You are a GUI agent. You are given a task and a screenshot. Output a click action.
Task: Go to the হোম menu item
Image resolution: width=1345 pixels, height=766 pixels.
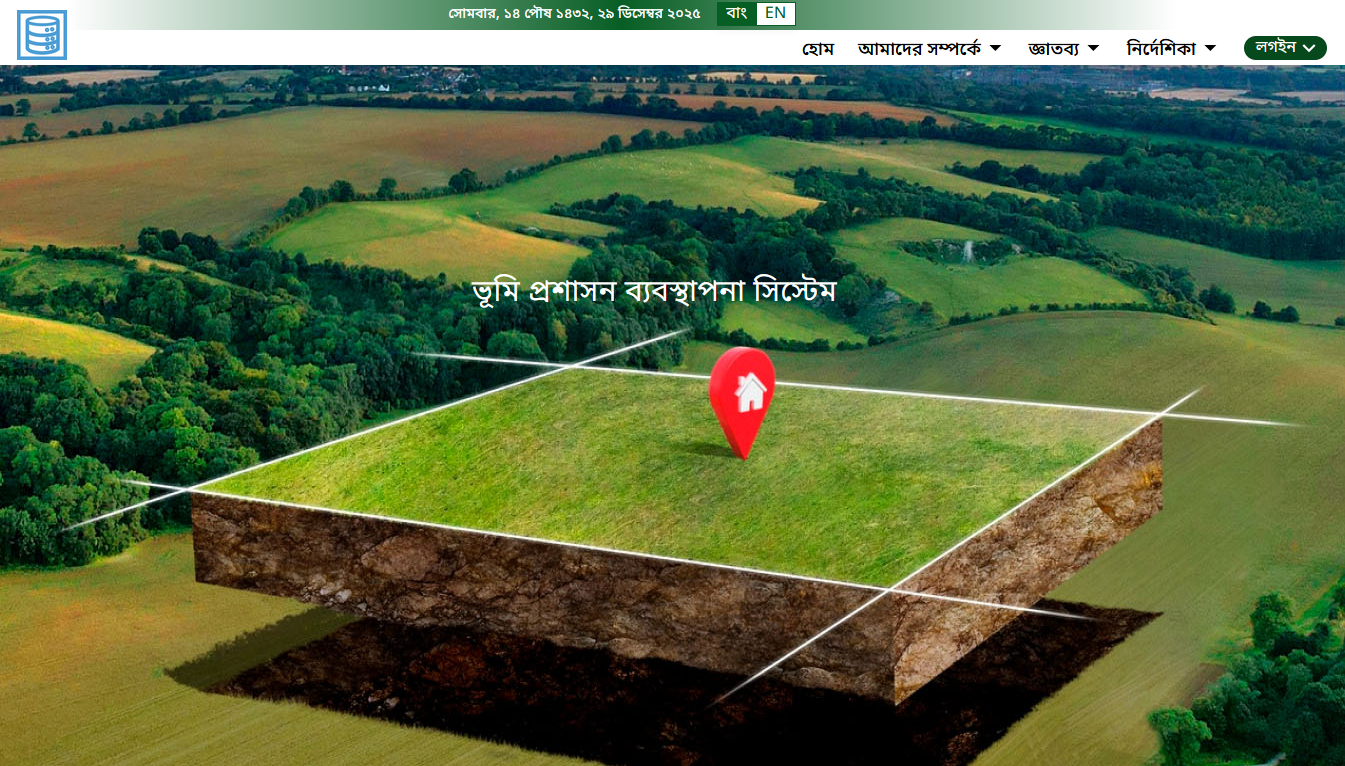point(818,48)
